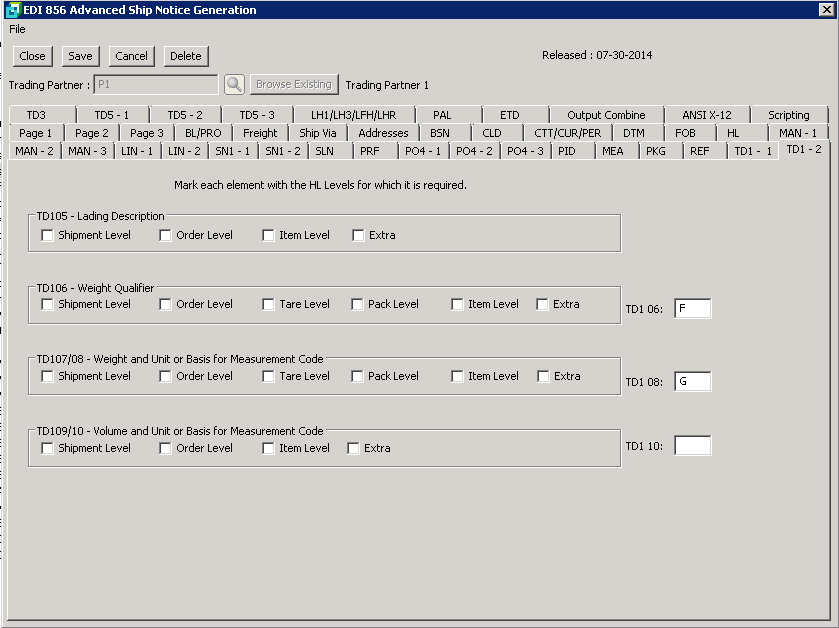Switch to the LH1/LH3/LFH/LHR tab
Viewport: 839px width, 628px height.
(353, 115)
